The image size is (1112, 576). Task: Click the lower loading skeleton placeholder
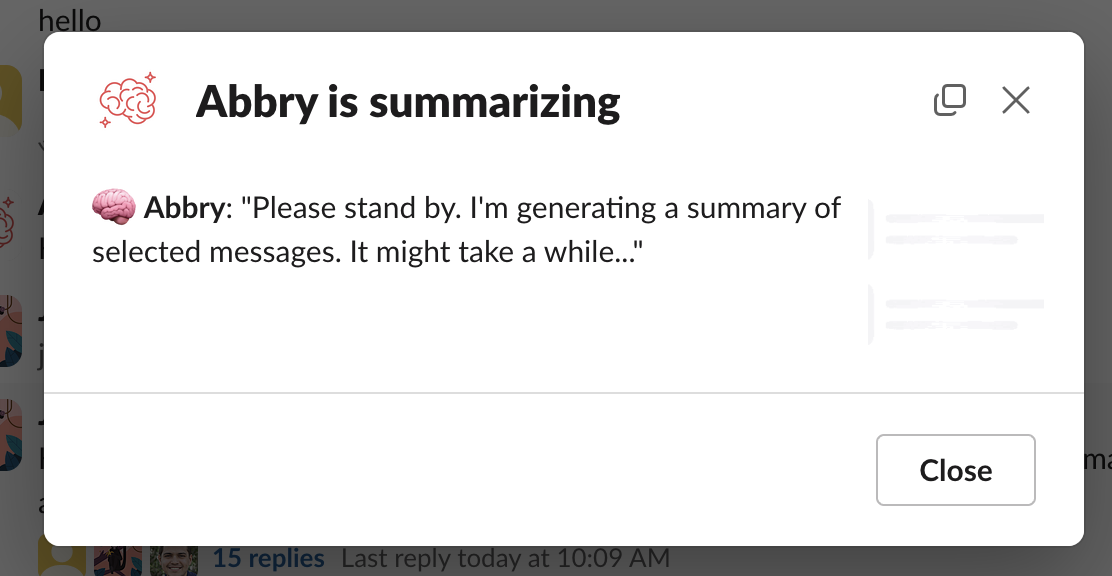pos(957,314)
